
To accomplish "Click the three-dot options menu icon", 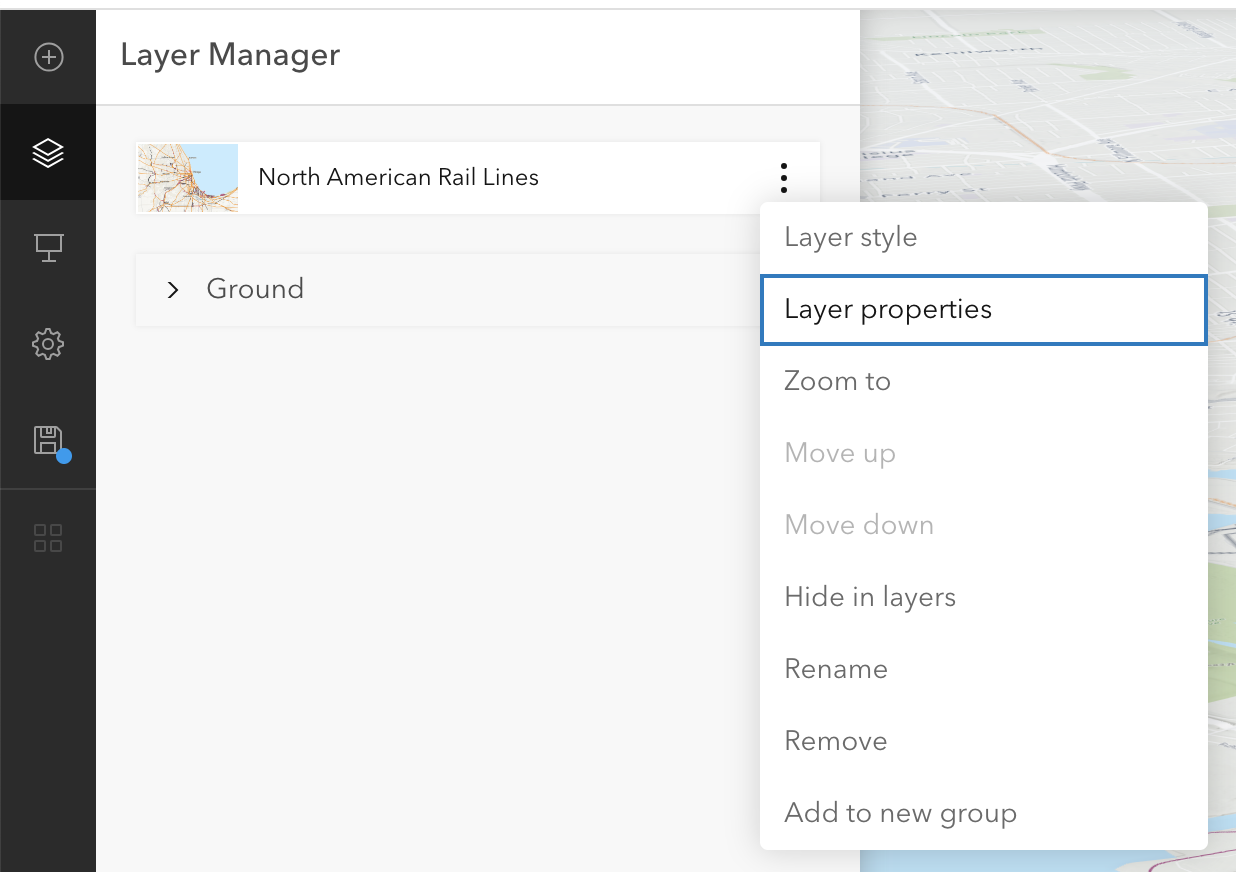I will point(784,178).
